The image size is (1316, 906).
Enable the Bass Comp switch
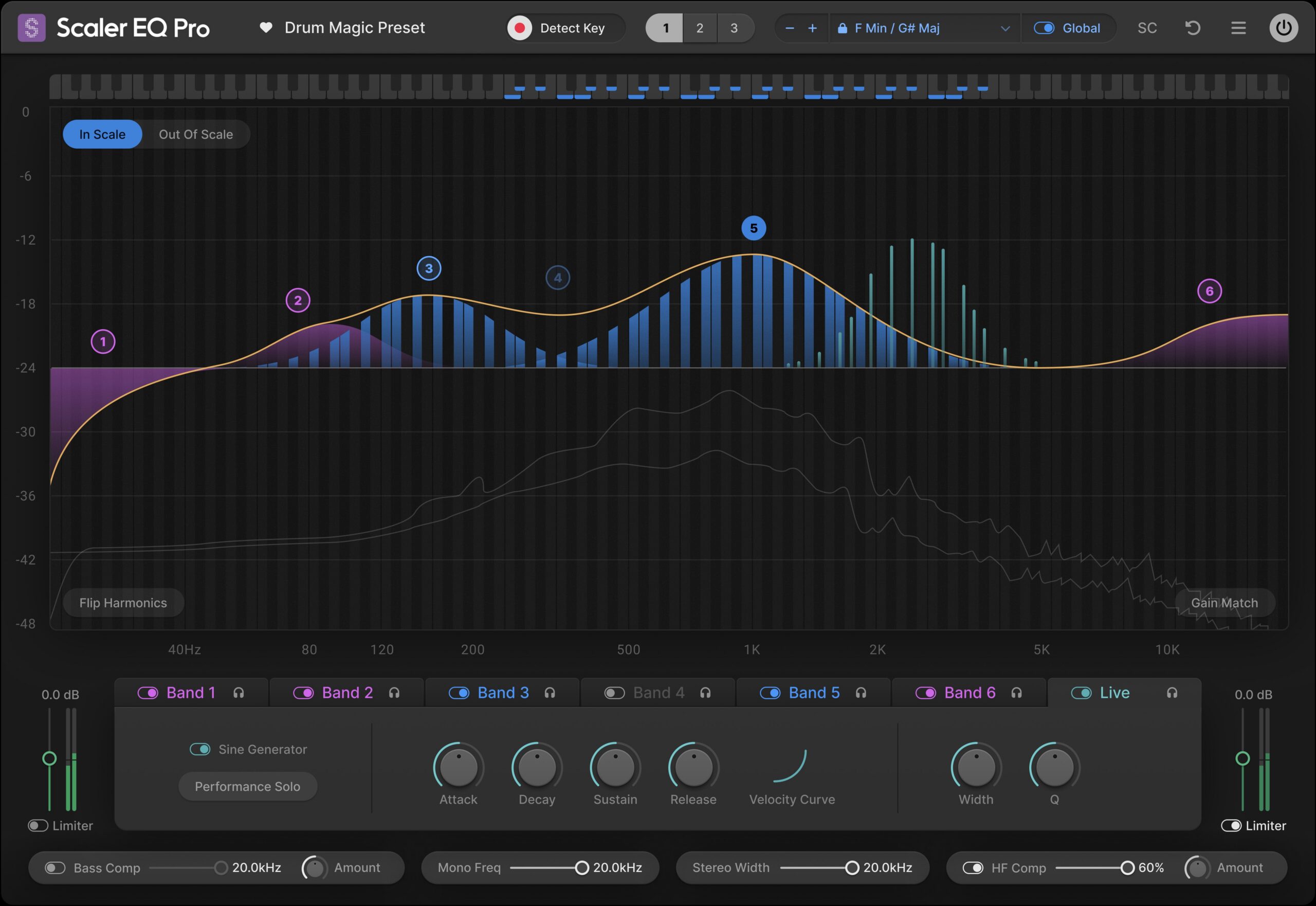point(55,867)
